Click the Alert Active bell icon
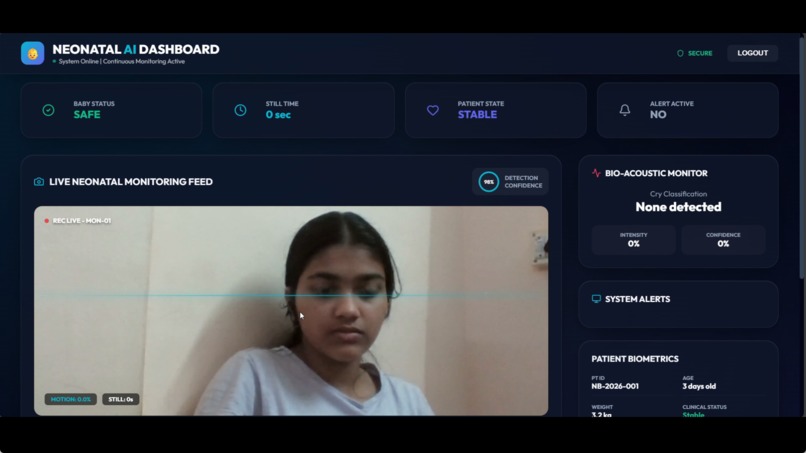The height and width of the screenshot is (453, 806). tap(625, 110)
